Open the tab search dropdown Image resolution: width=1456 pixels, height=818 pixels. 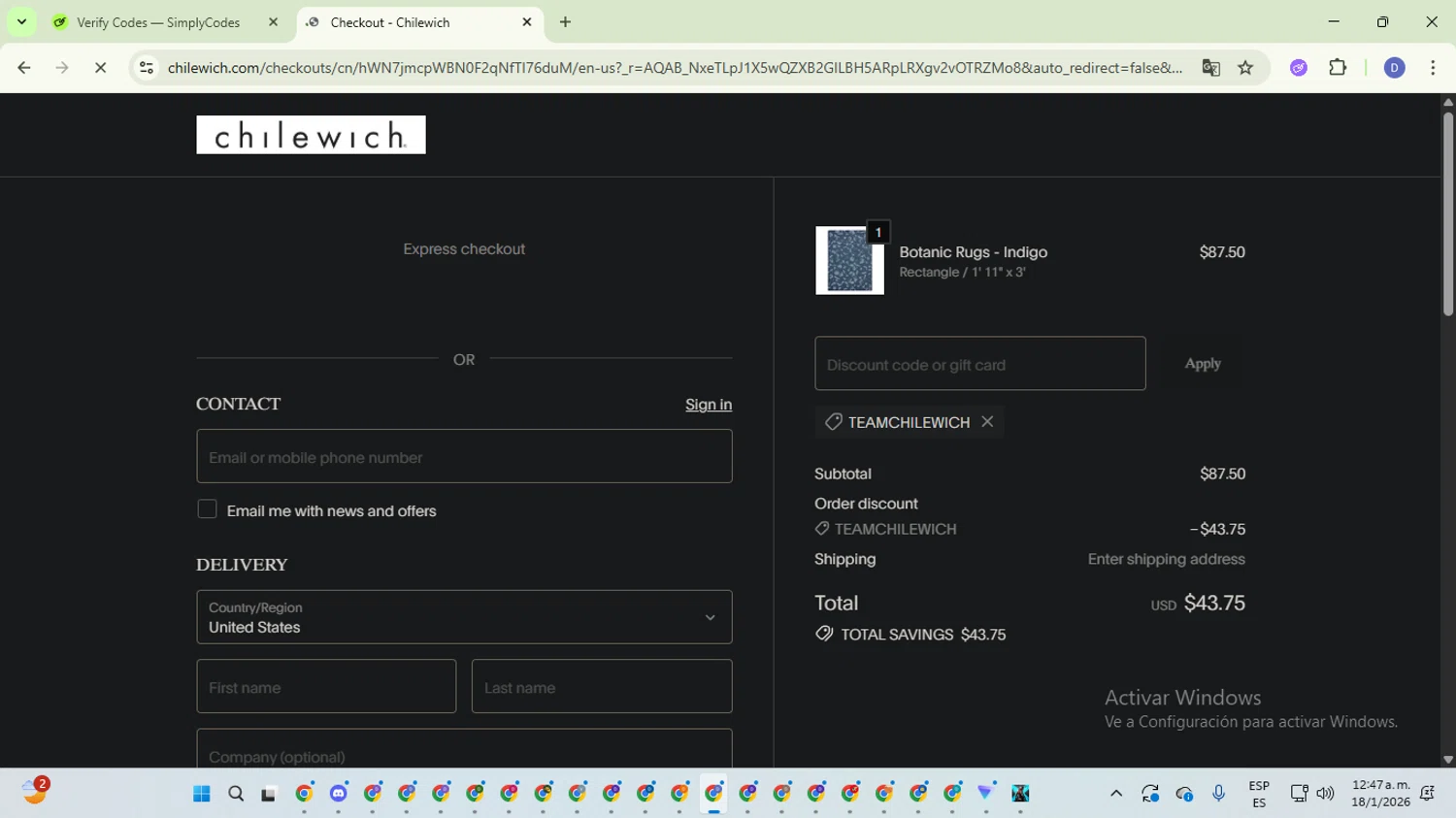coord(21,21)
